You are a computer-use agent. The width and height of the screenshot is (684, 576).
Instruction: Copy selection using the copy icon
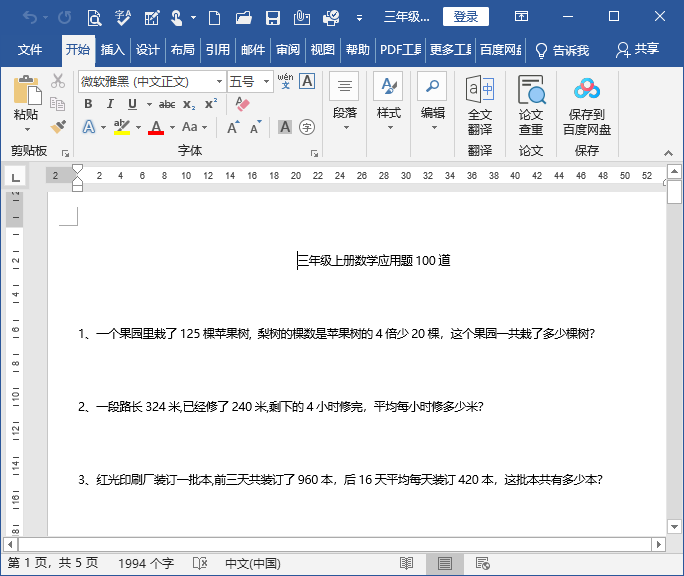(58, 104)
